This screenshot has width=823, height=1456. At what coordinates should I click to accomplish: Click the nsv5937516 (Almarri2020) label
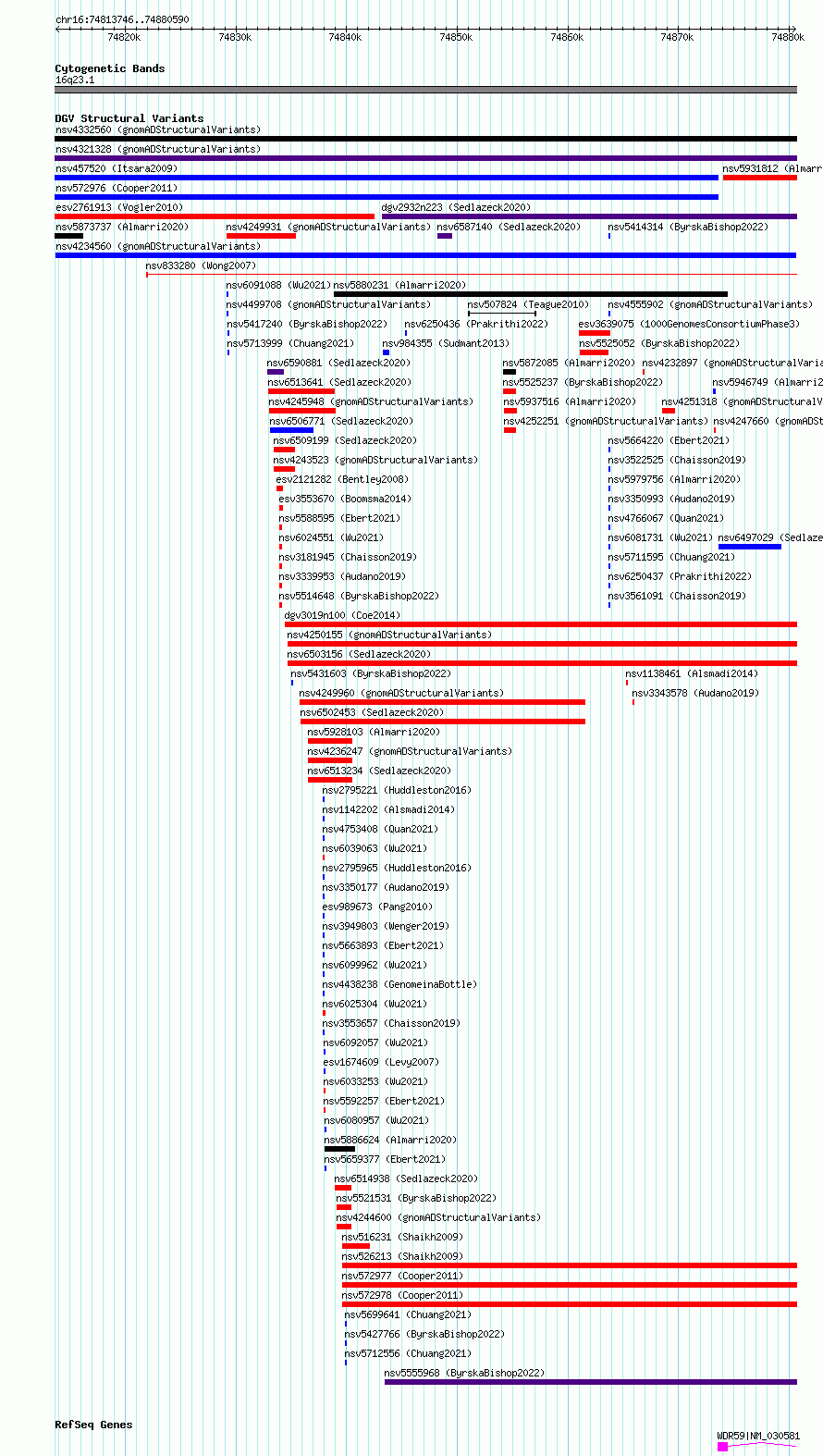[570, 401]
